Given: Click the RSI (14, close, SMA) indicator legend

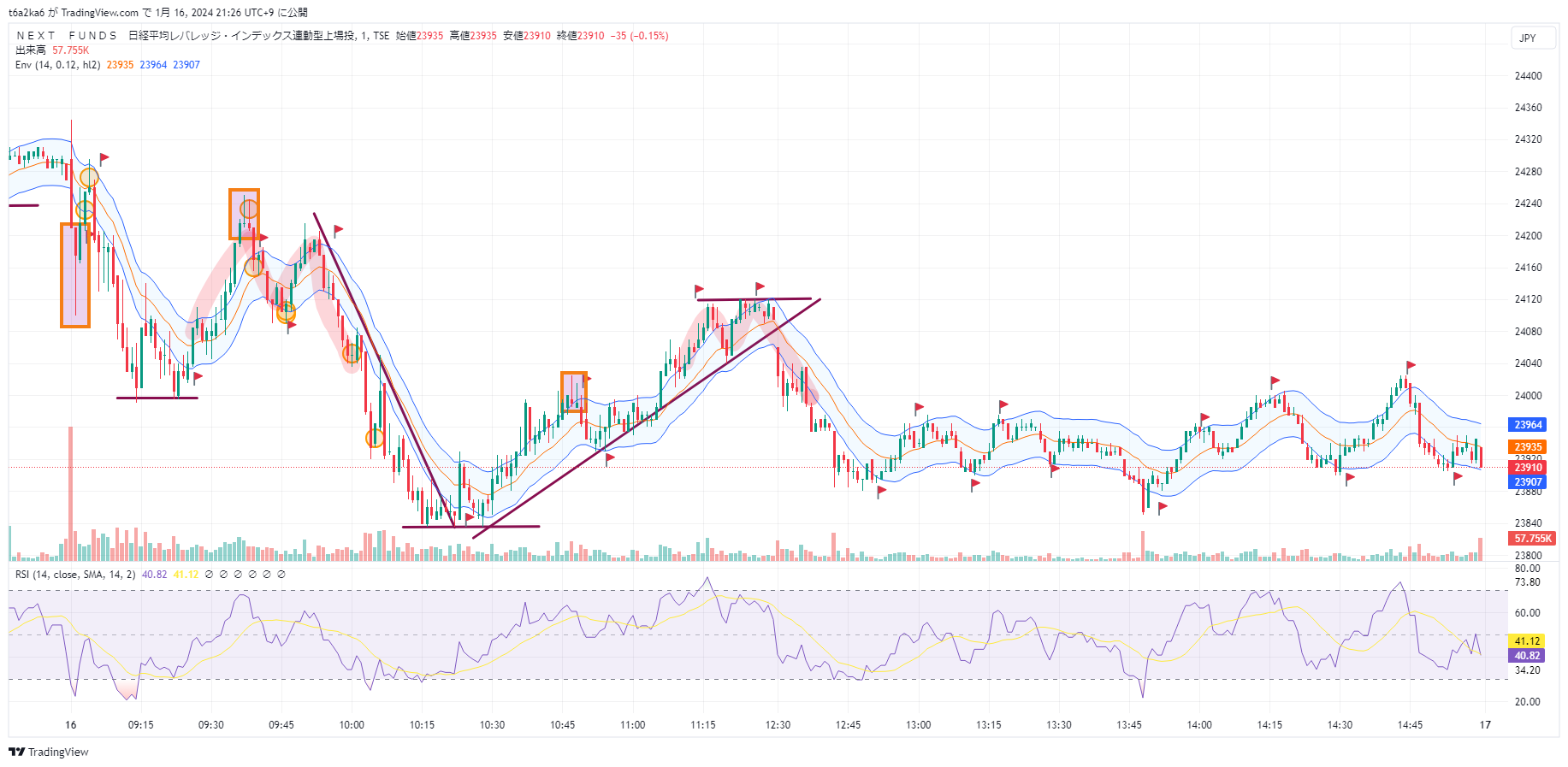Looking at the screenshot, I should click(74, 575).
